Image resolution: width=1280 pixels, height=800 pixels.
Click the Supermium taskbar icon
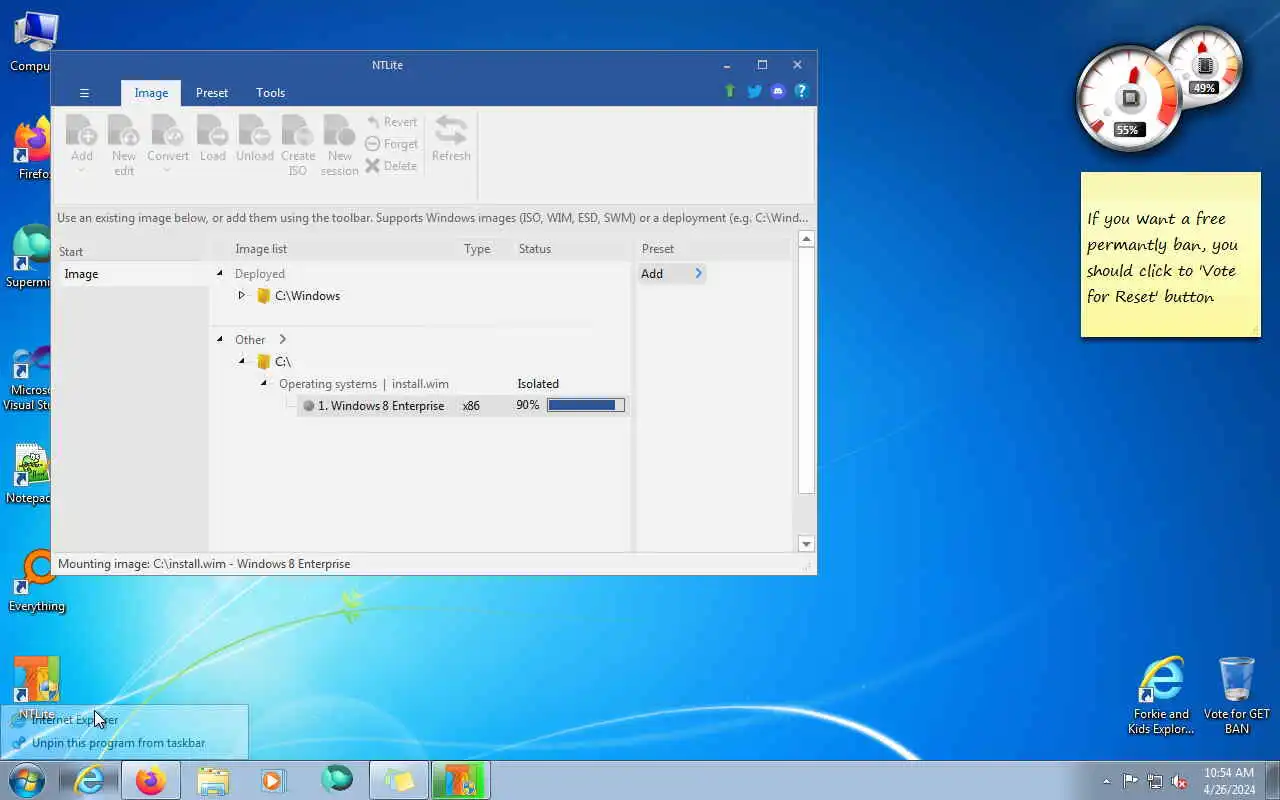tap(337, 780)
